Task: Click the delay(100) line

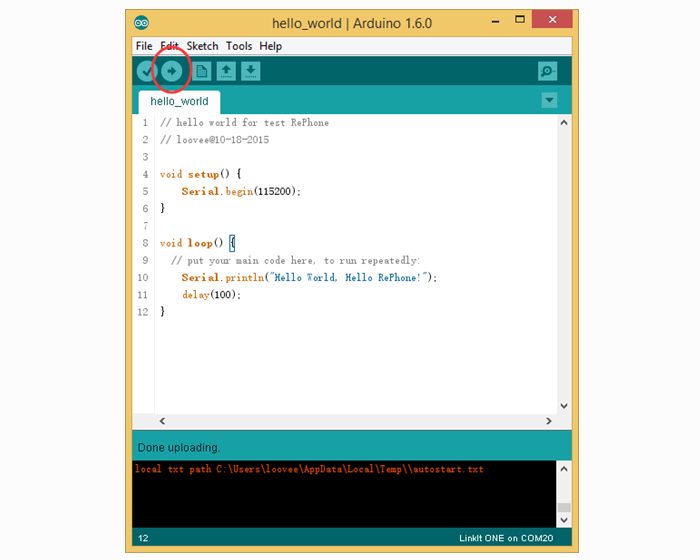Action: (211, 295)
